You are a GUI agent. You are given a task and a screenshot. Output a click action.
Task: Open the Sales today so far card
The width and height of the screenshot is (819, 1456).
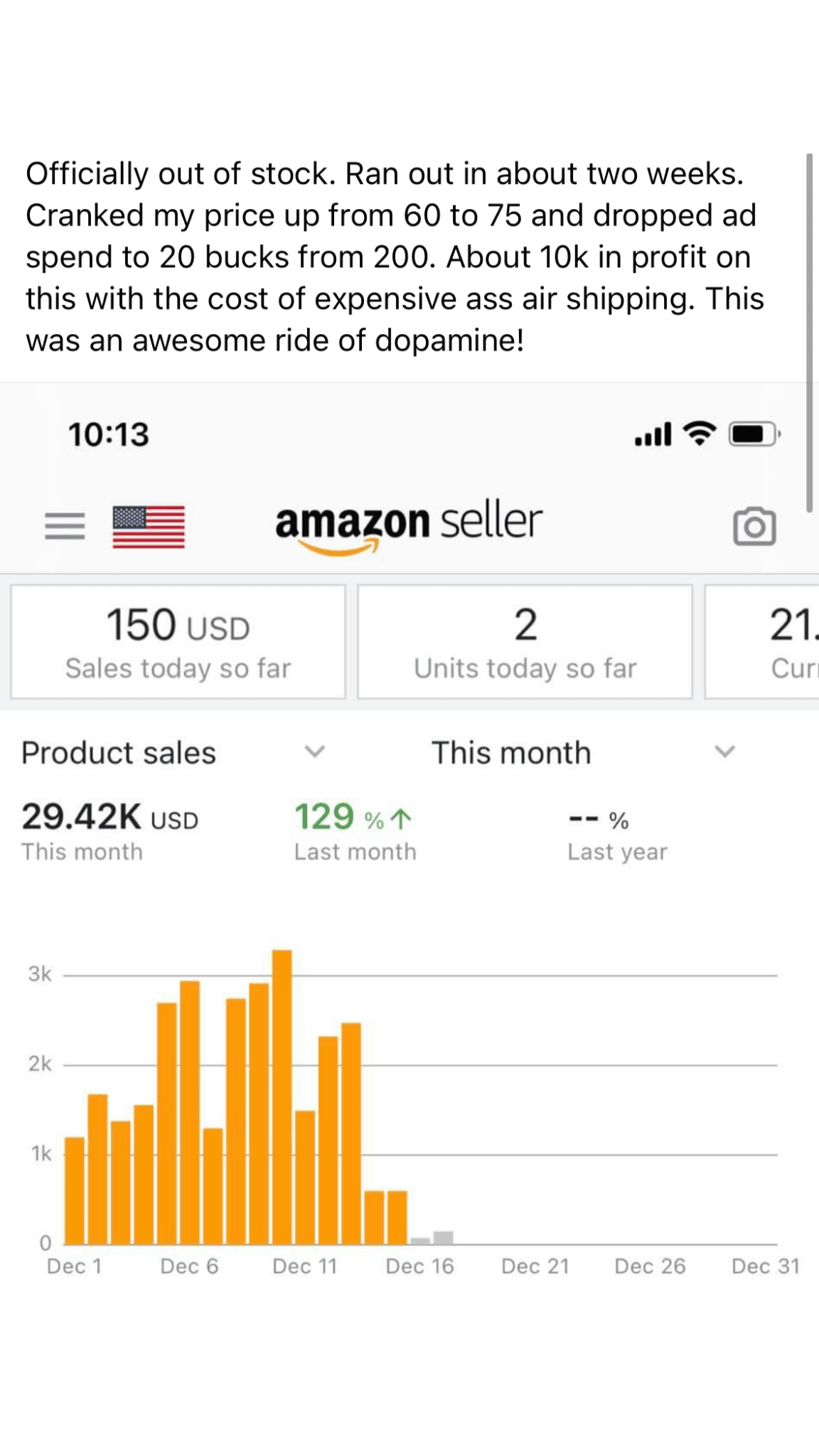pyautogui.click(x=178, y=641)
